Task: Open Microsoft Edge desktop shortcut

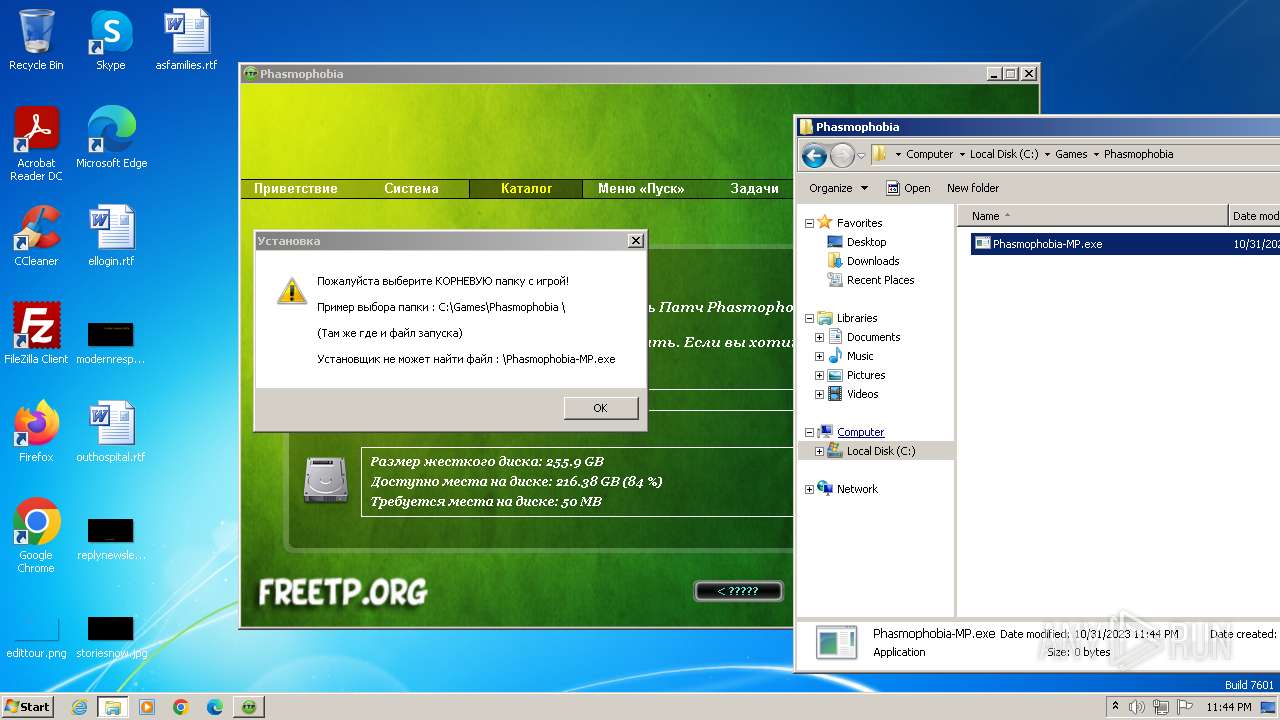Action: 111,138
